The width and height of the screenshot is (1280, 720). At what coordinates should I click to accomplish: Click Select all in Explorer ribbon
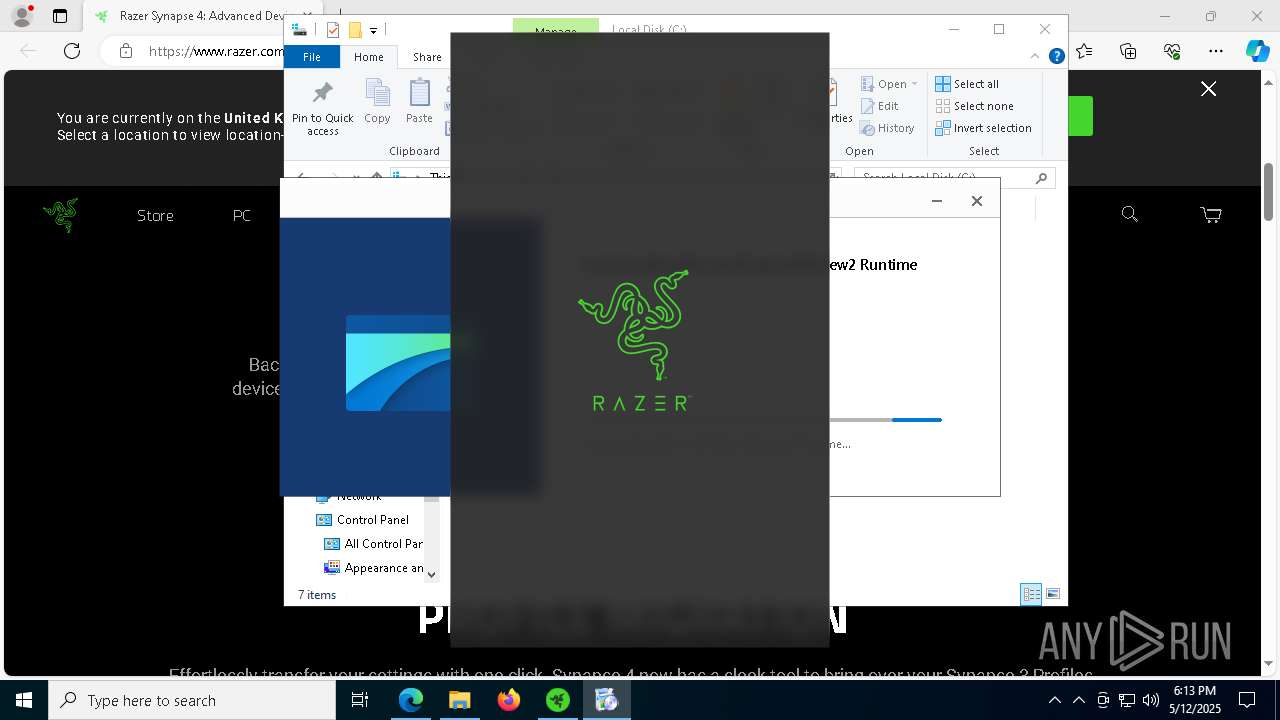click(967, 84)
